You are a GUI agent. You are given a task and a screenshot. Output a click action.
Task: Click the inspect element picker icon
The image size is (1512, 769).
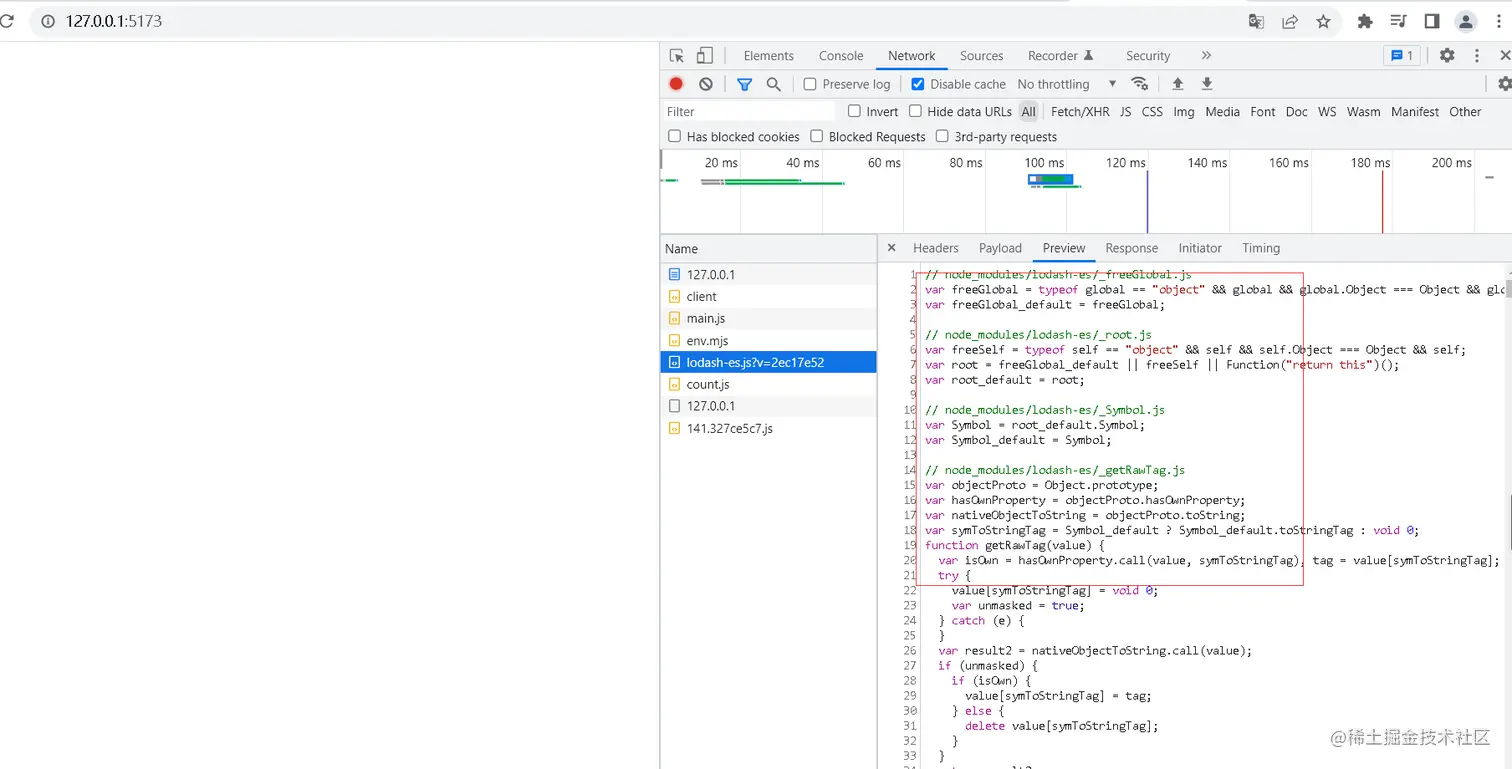point(677,56)
